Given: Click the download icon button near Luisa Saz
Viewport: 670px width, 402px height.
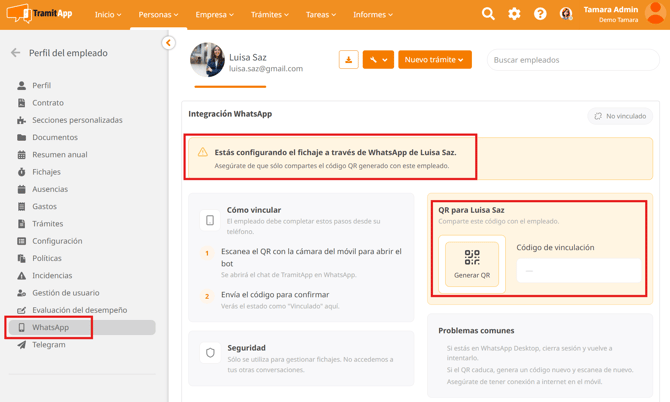Looking at the screenshot, I should [x=348, y=60].
